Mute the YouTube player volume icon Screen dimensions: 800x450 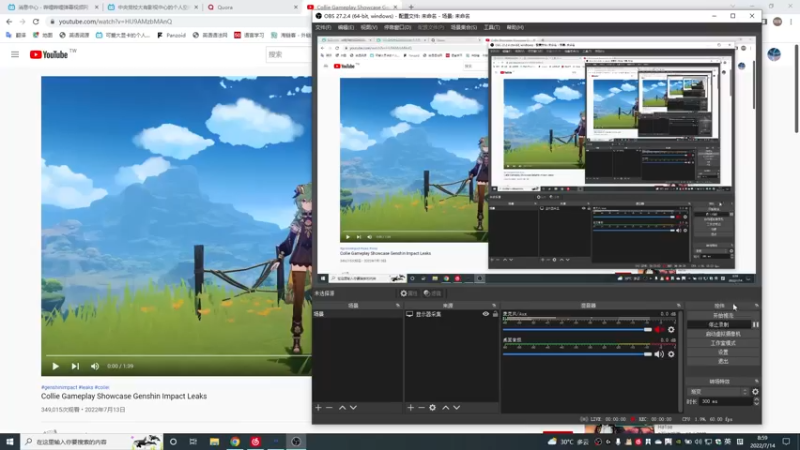(95, 366)
